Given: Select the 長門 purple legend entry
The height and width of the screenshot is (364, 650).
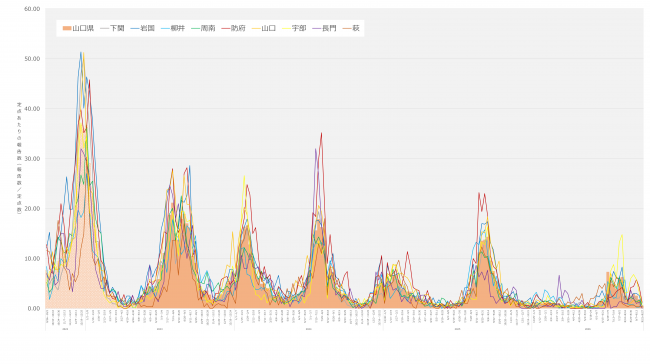Looking at the screenshot, I should (x=325, y=29).
